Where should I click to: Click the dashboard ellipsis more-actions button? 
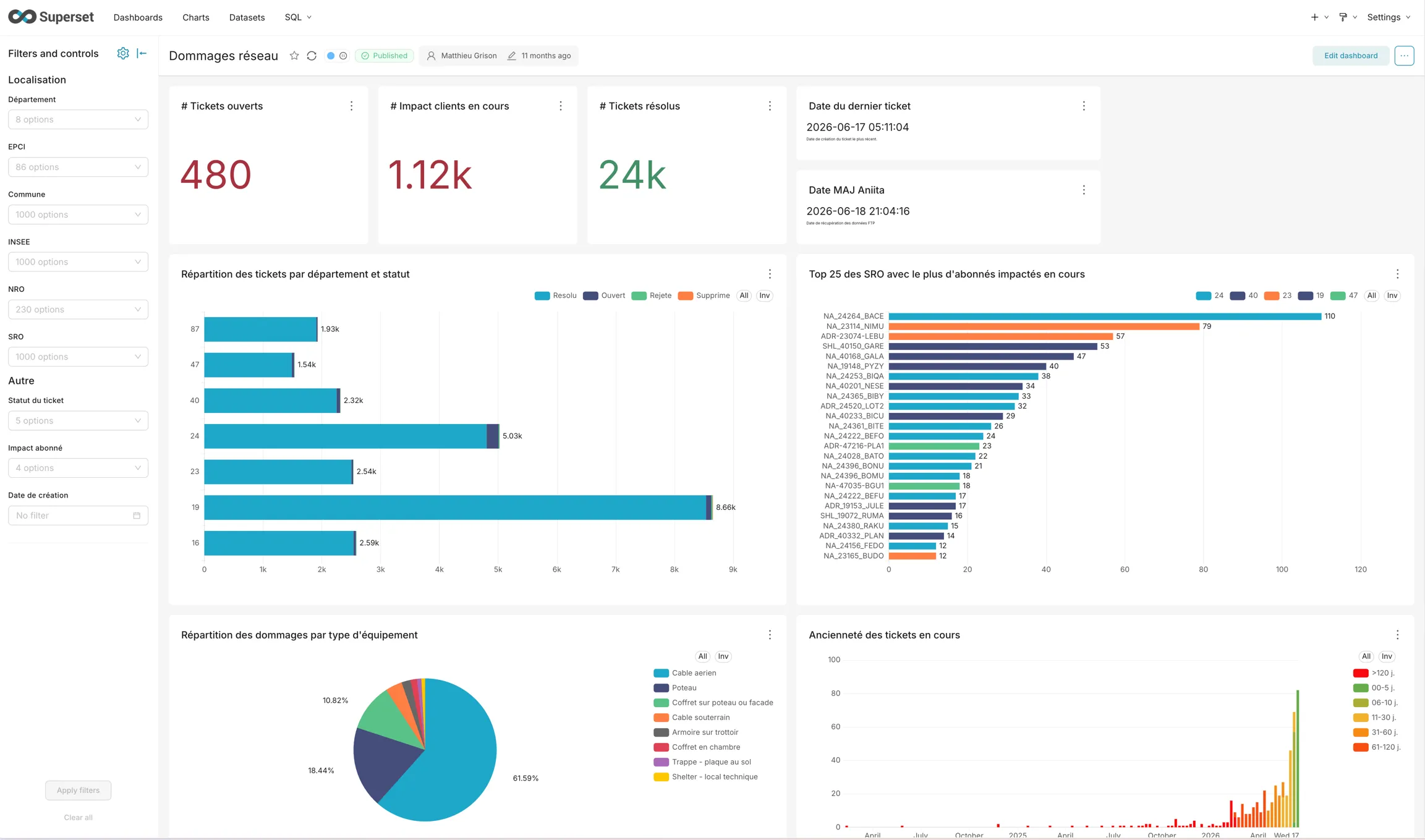1404,56
